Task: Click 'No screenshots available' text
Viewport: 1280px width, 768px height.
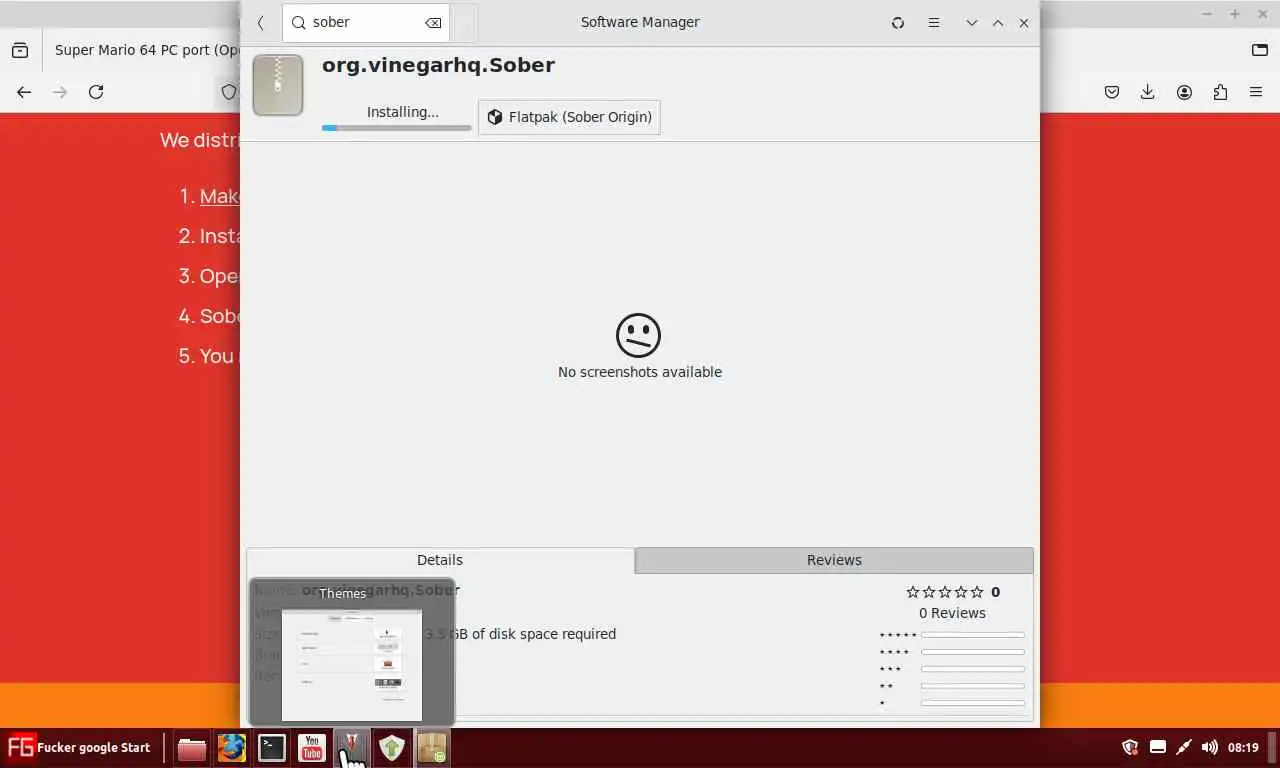Action: [640, 372]
